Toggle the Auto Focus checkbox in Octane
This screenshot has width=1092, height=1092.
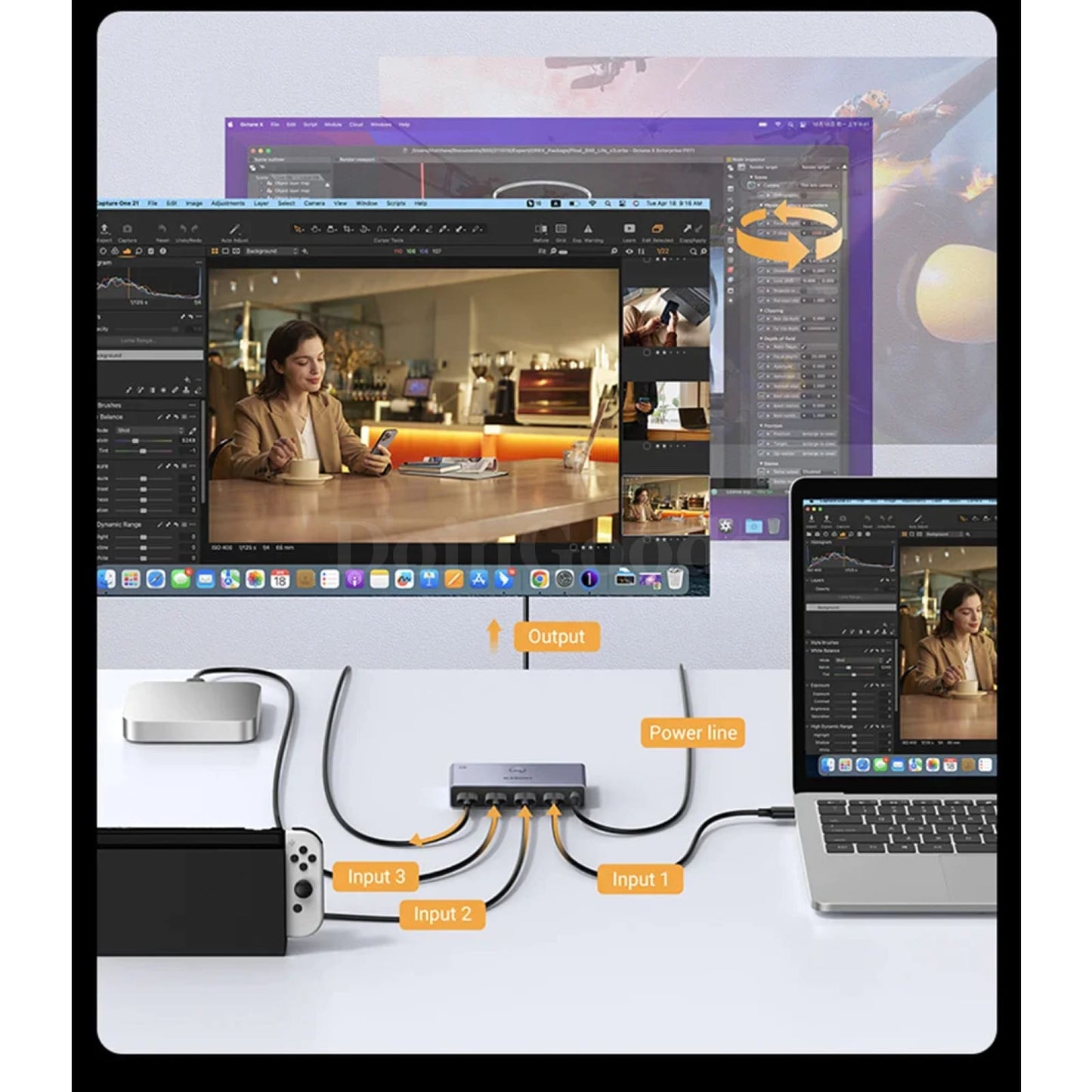[805, 347]
